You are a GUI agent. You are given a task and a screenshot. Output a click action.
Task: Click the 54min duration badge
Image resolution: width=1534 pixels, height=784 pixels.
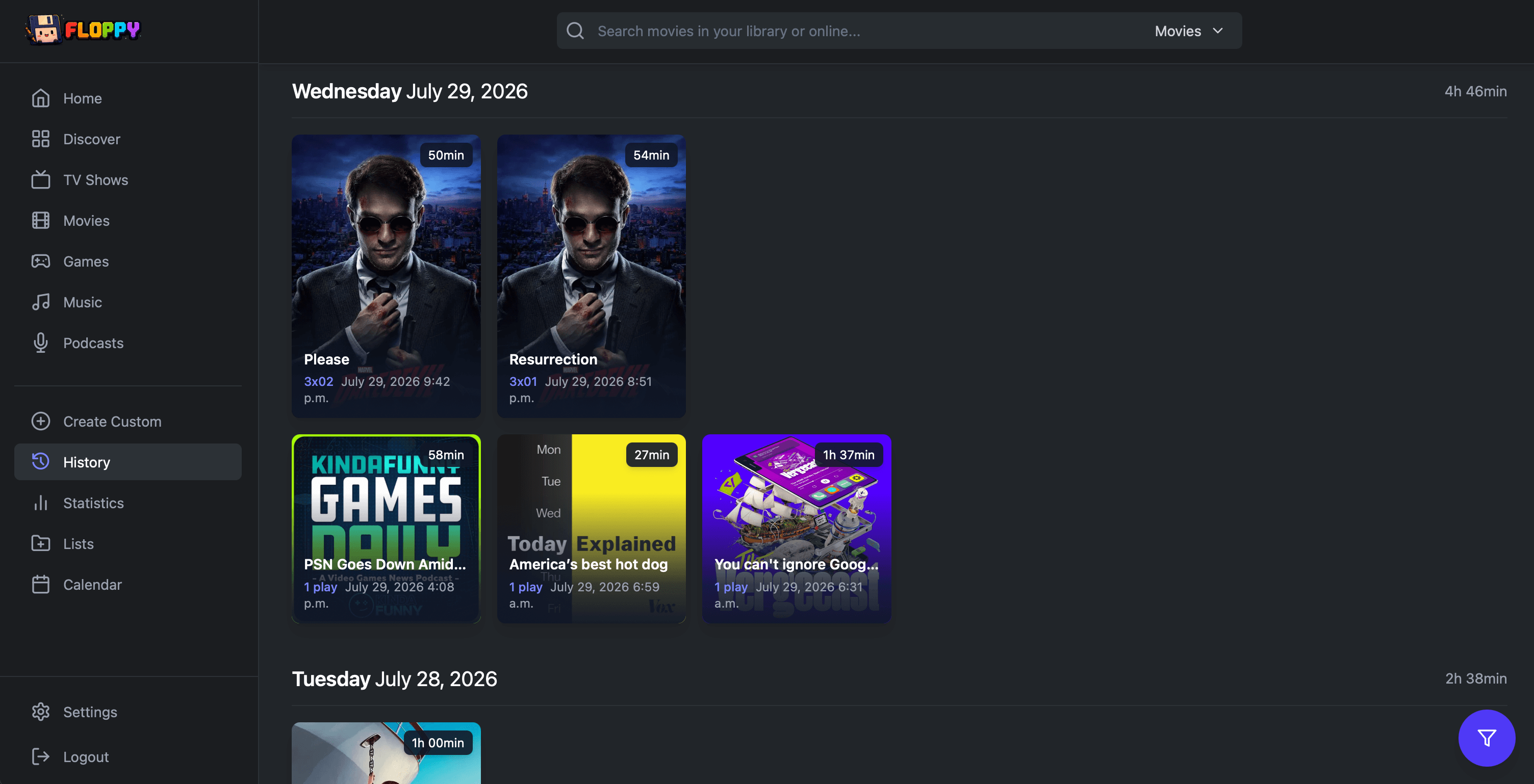pyautogui.click(x=651, y=155)
